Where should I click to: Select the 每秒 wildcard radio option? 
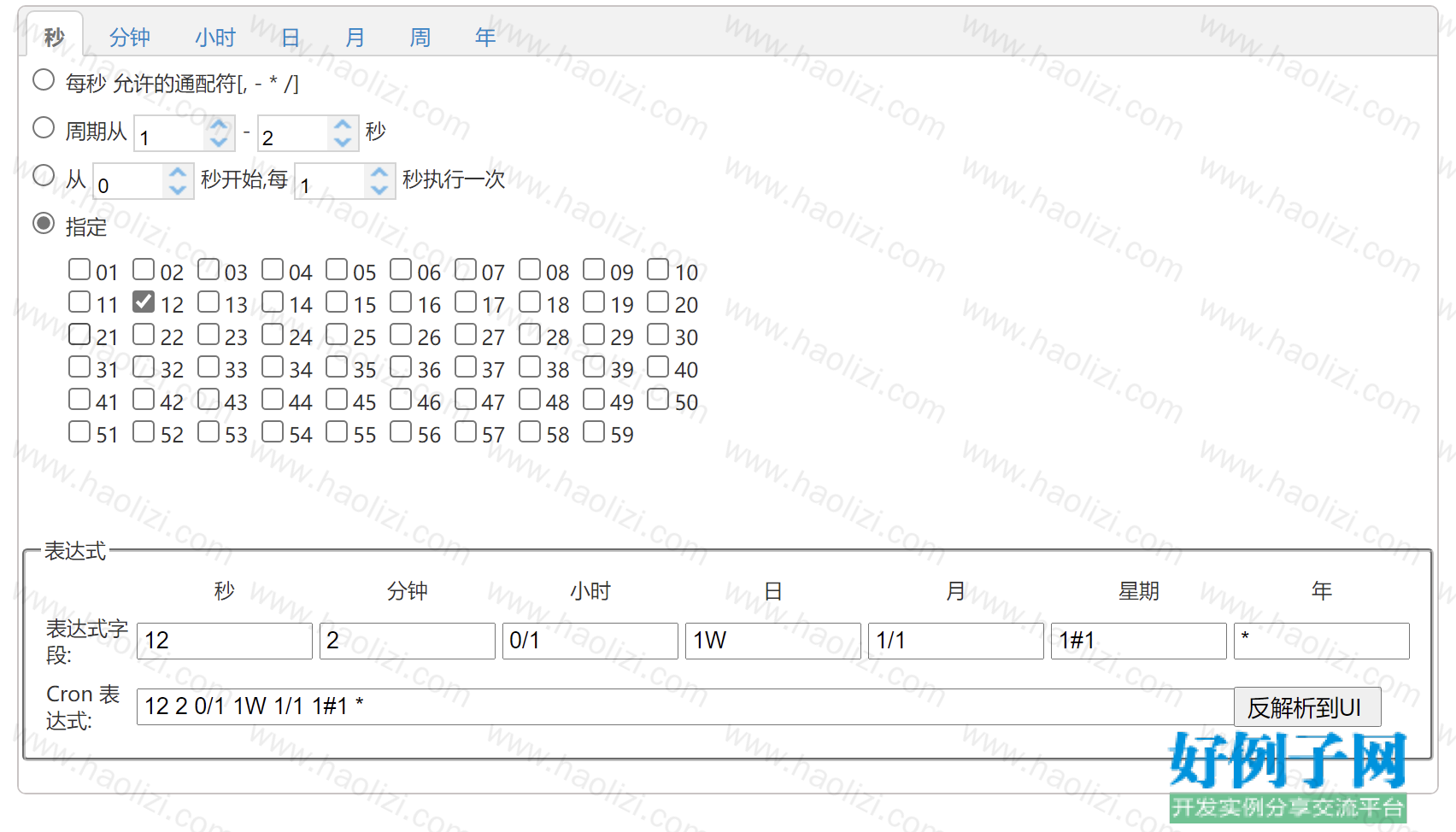tap(44, 80)
